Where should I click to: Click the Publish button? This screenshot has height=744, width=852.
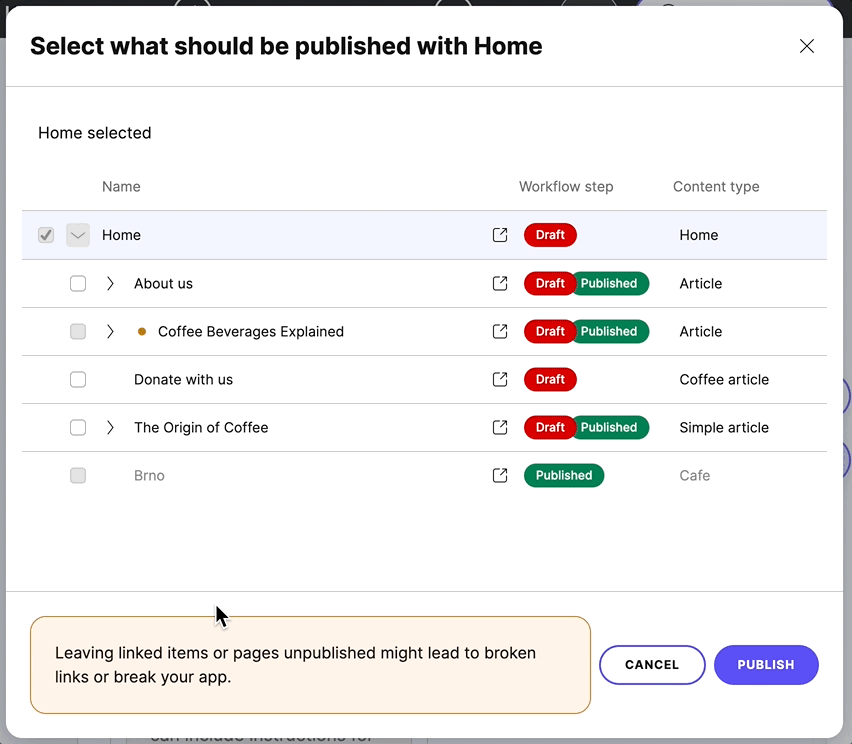click(x=766, y=664)
